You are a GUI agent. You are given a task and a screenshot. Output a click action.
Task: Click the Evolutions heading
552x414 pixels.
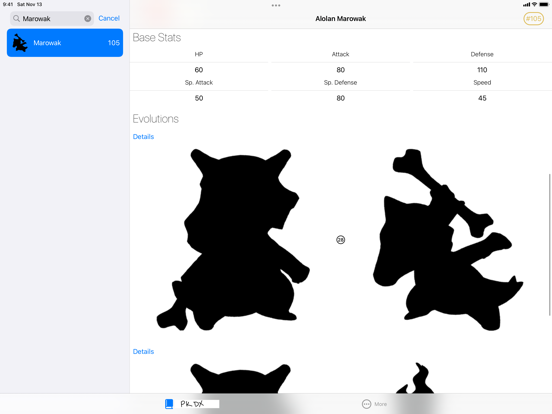[156, 119]
